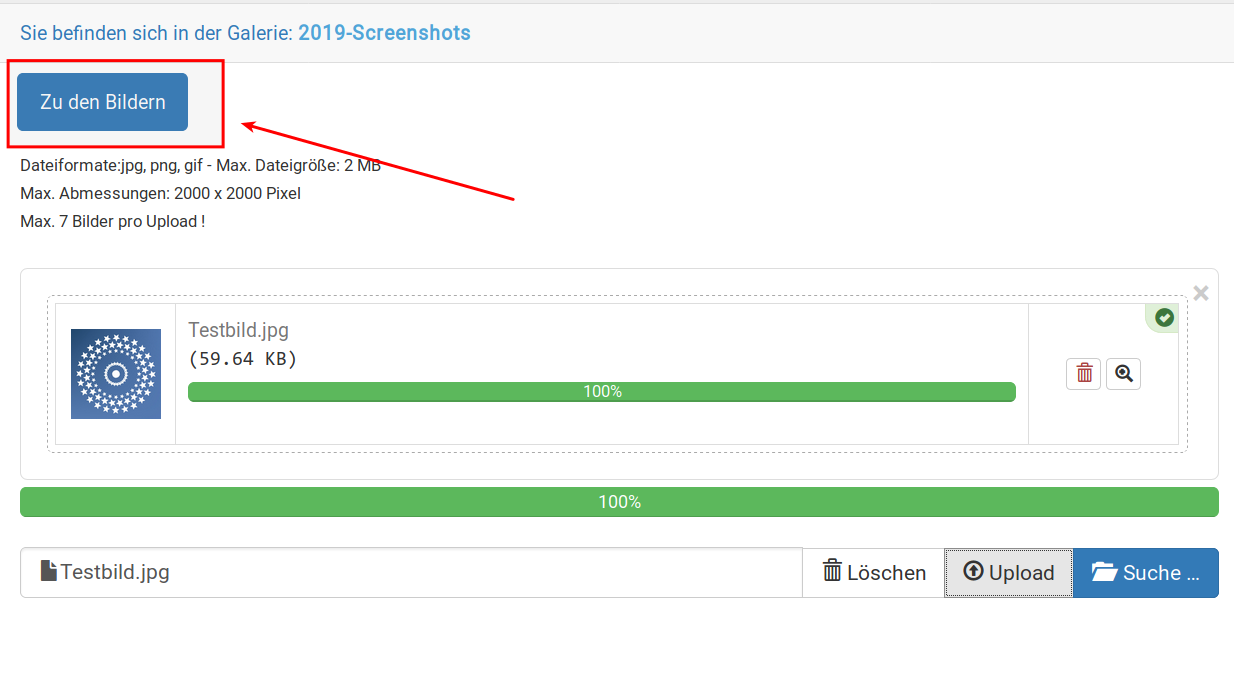
Task: Click the file icon beside the Testbild.jpg caption
Action: (x=48, y=571)
